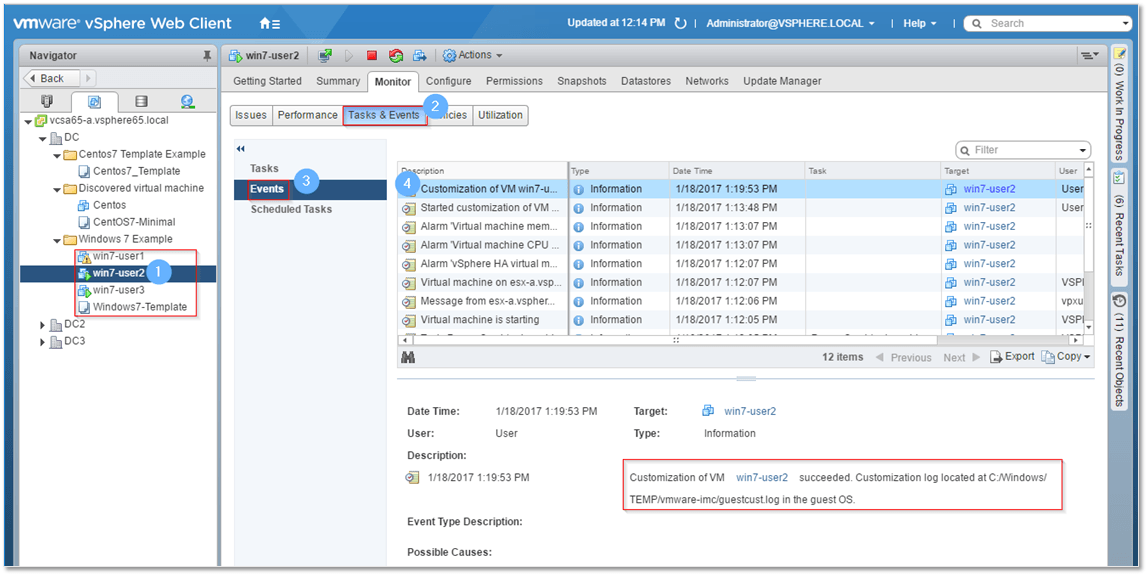Open Work In Progress side panel
This screenshot has width=1148, height=576.
tap(1119, 104)
